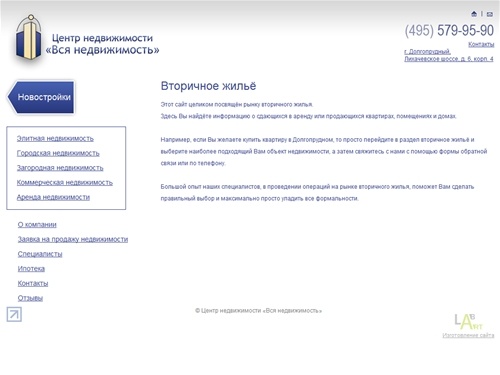Screen dimensions: 500x375
Task: Click the footer copyright text
Action: [258, 310]
